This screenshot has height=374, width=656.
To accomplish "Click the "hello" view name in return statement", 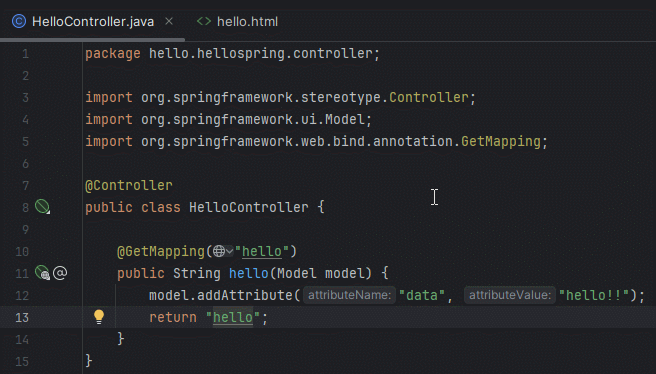I will (233, 317).
